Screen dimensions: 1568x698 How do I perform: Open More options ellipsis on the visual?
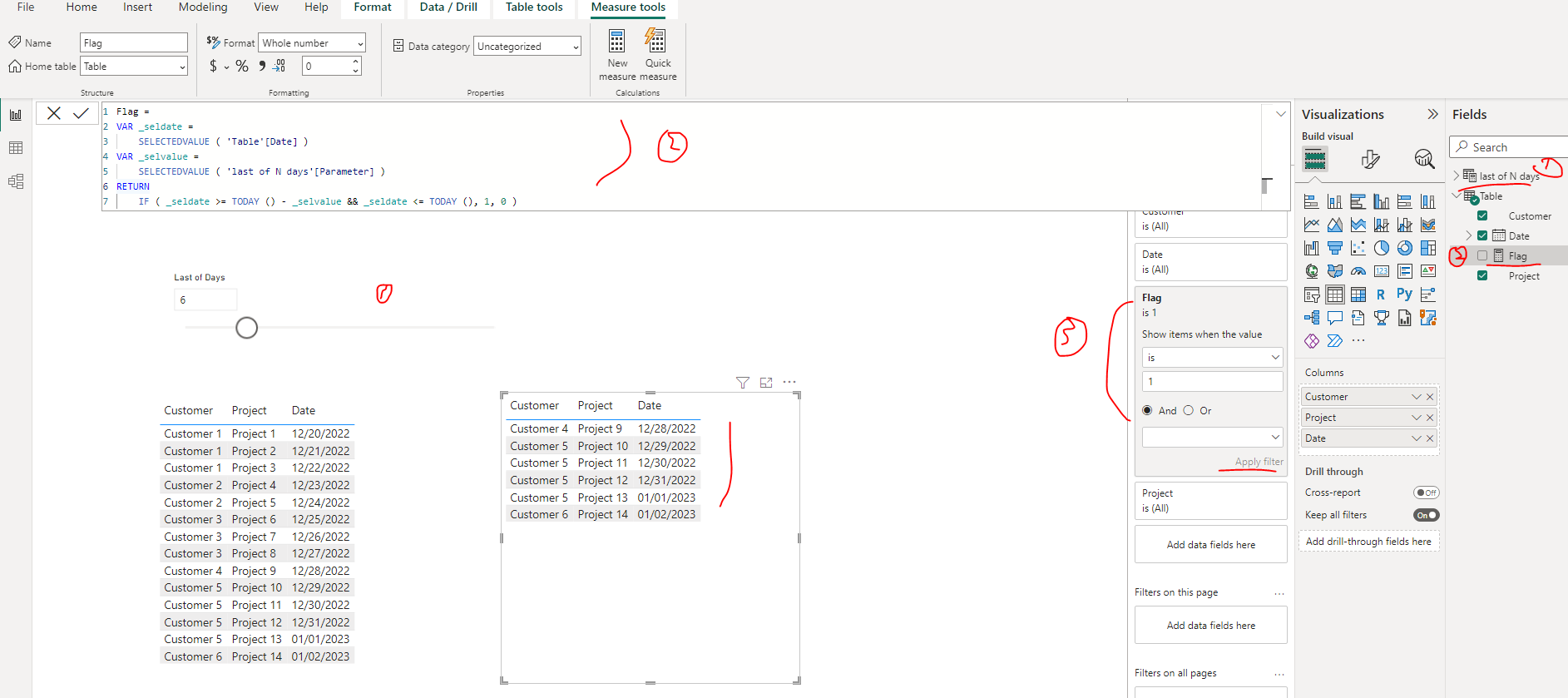coord(789,383)
